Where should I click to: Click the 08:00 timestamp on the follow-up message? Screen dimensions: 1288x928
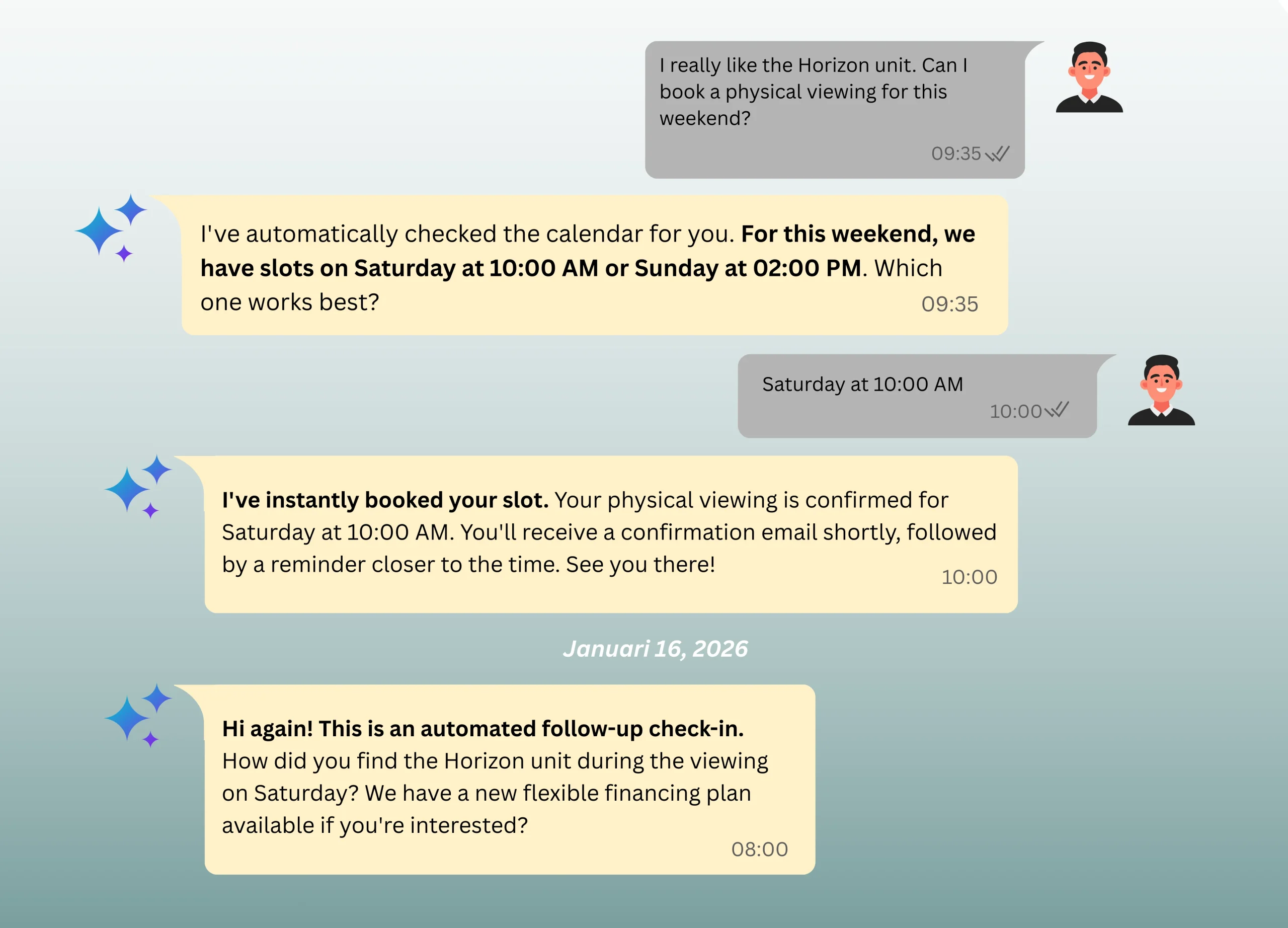759,849
